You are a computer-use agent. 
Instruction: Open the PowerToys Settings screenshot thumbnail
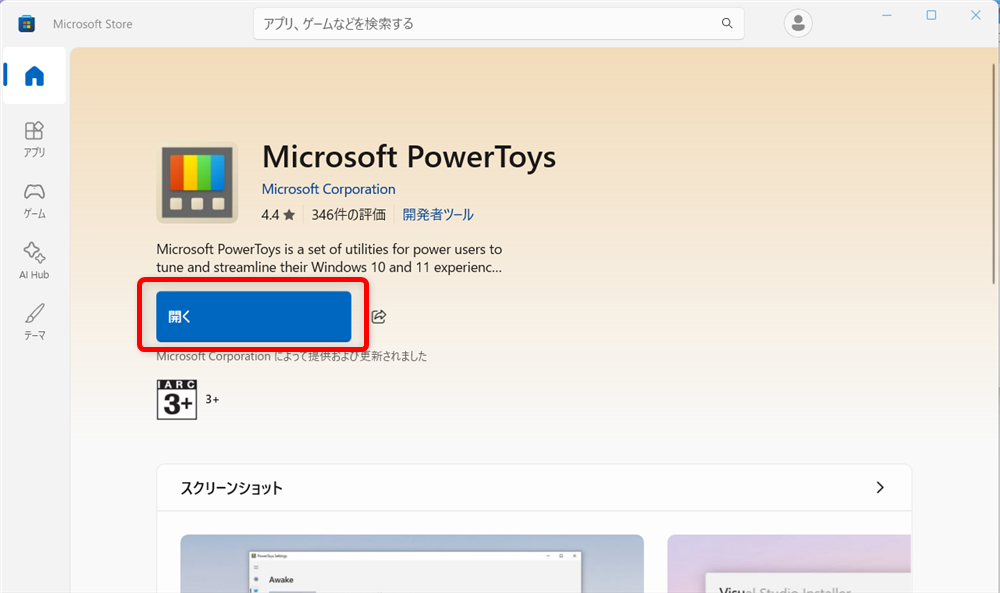pos(412,564)
